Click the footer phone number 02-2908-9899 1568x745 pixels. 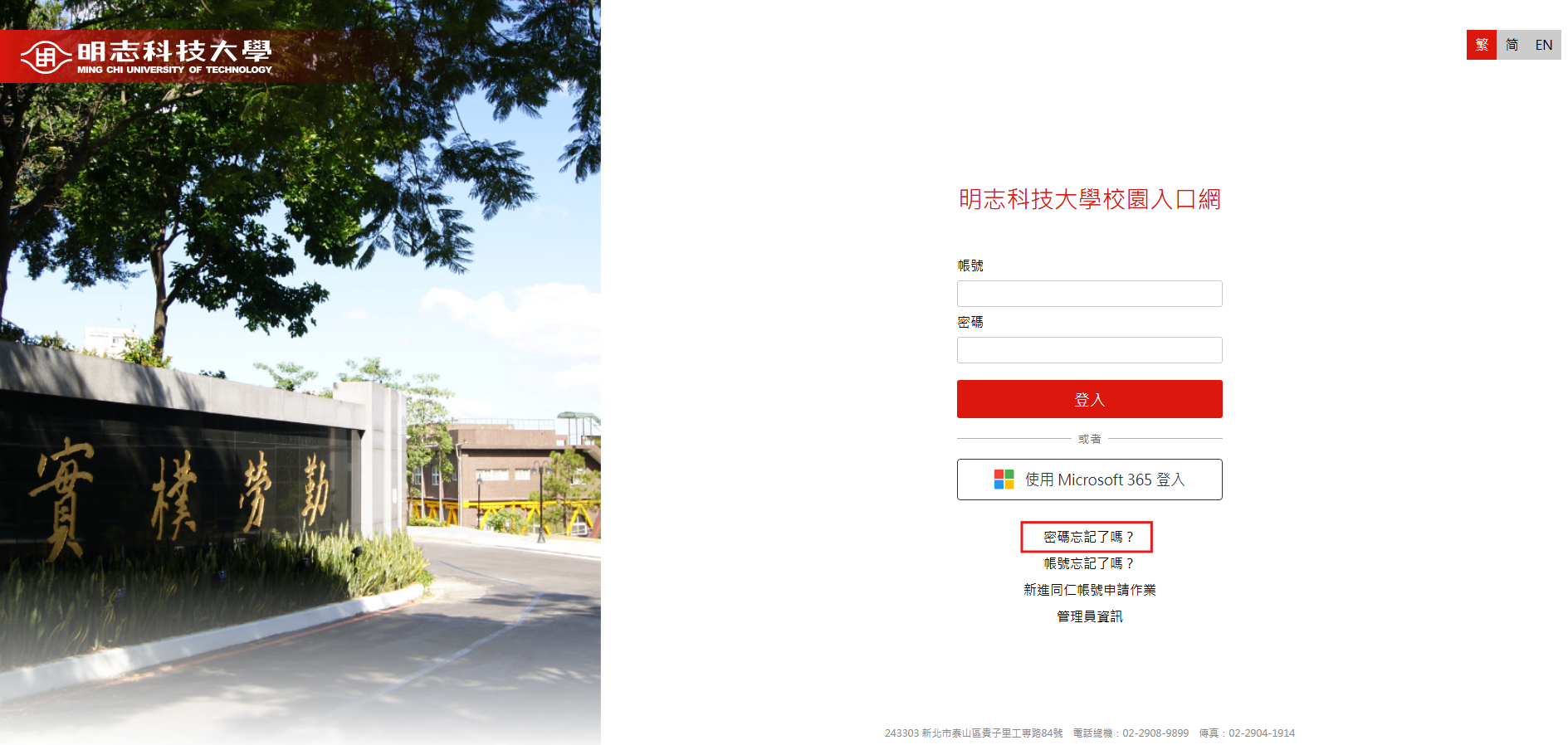click(x=1155, y=733)
